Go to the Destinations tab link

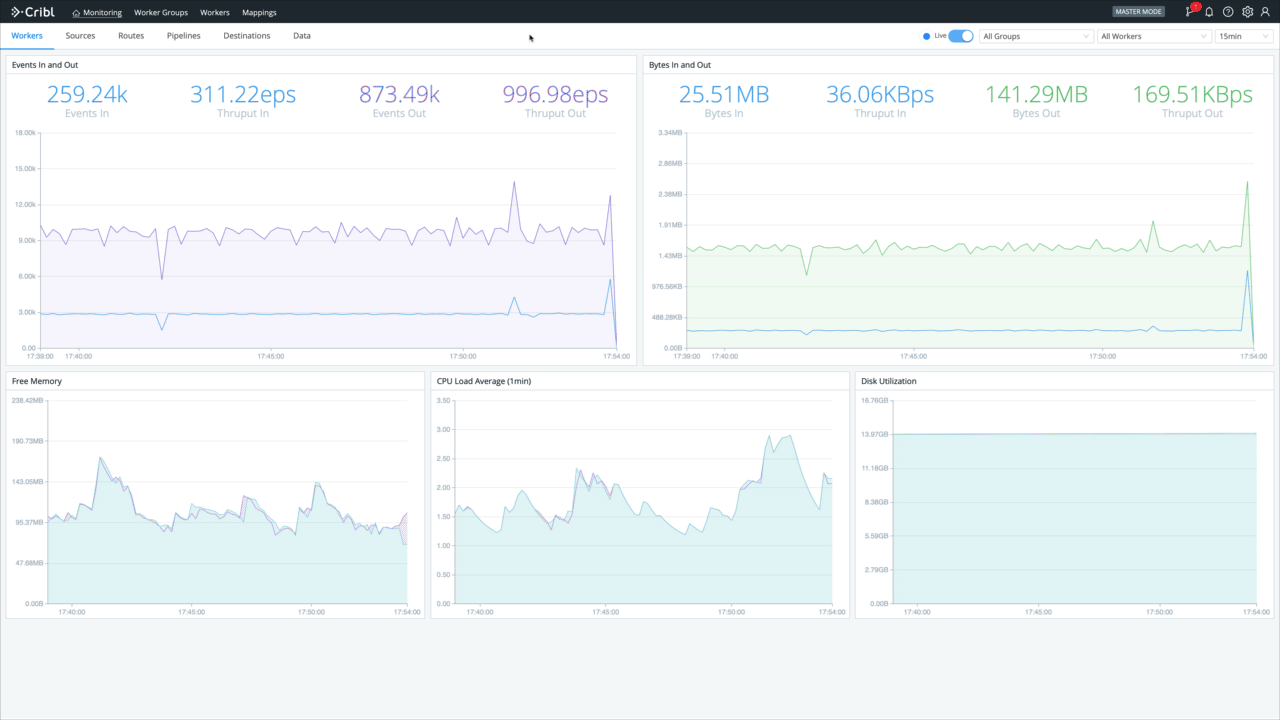246,35
